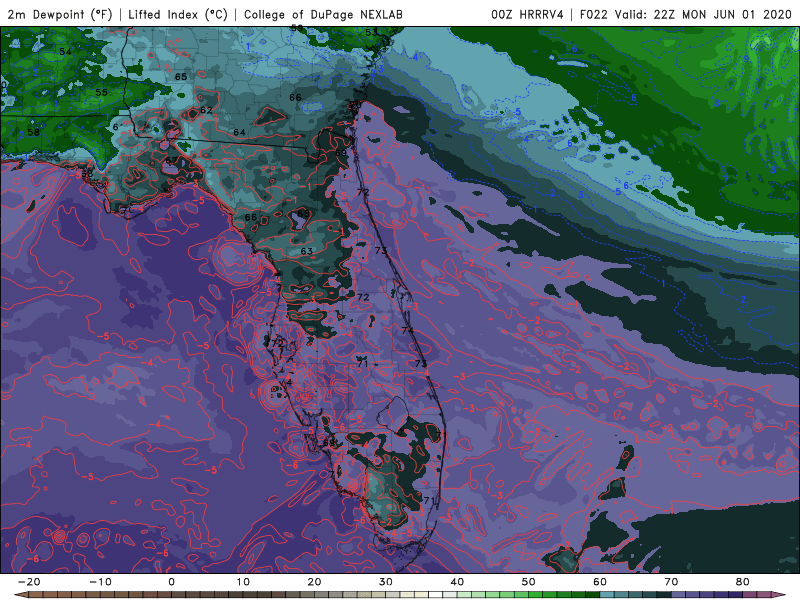
Task: Click the dewpoint value 63 on the map
Action: click(307, 251)
